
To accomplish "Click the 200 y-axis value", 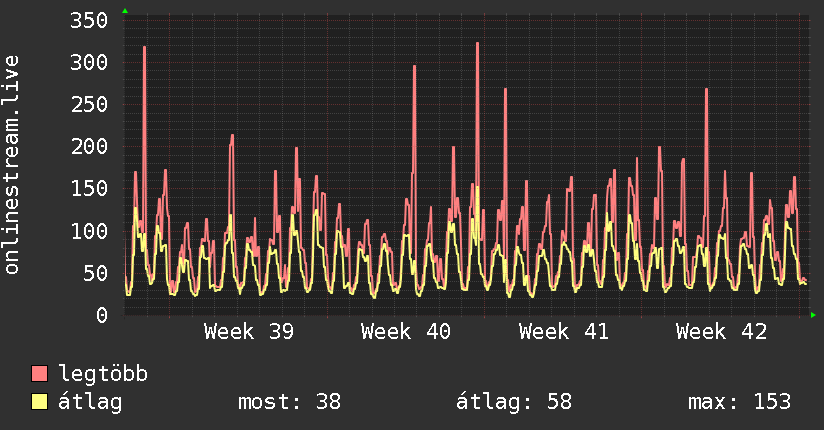I will (89, 146).
